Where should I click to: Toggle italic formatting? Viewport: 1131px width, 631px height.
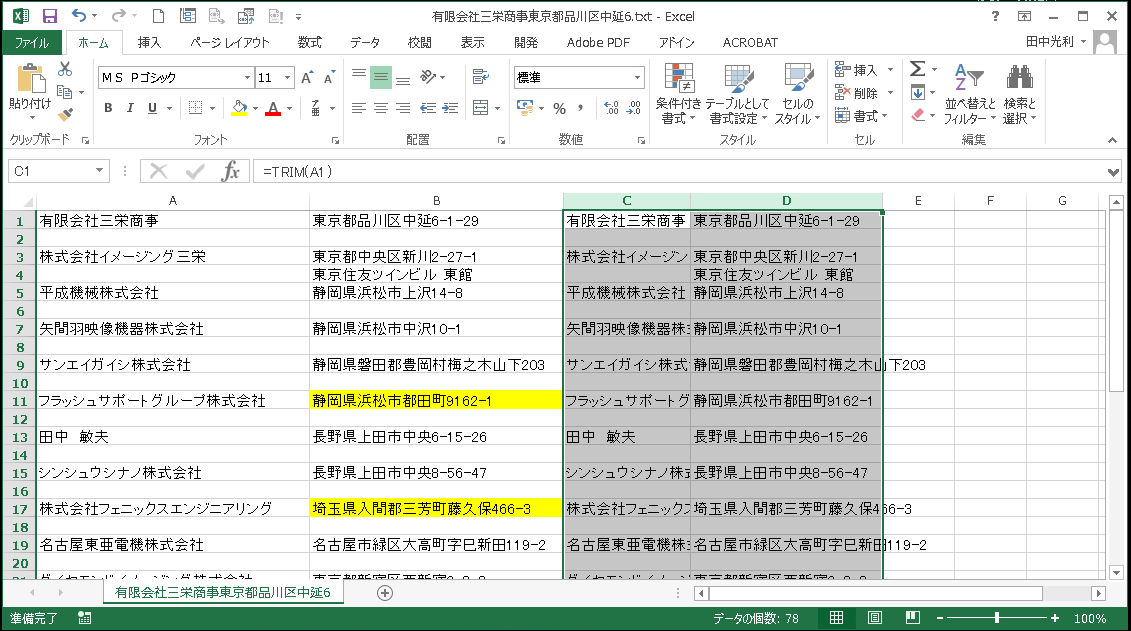point(130,108)
